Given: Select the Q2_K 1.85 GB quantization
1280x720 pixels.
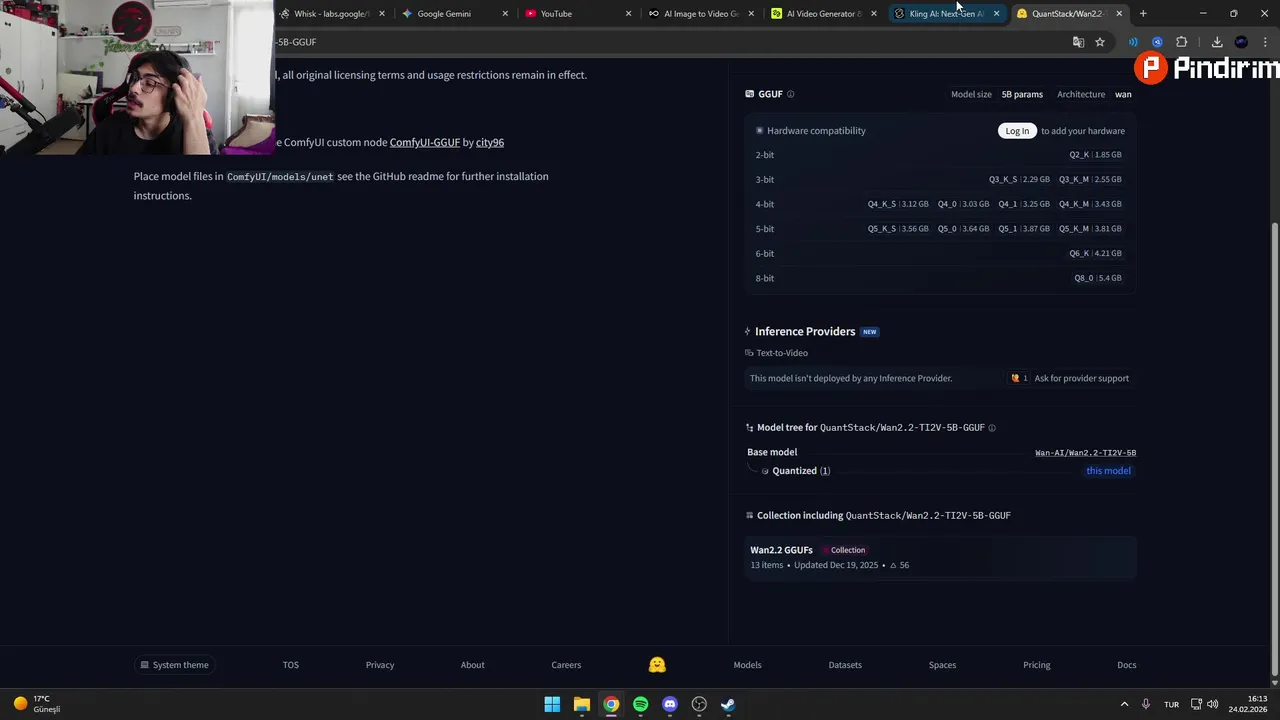Looking at the screenshot, I should [x=1095, y=155].
